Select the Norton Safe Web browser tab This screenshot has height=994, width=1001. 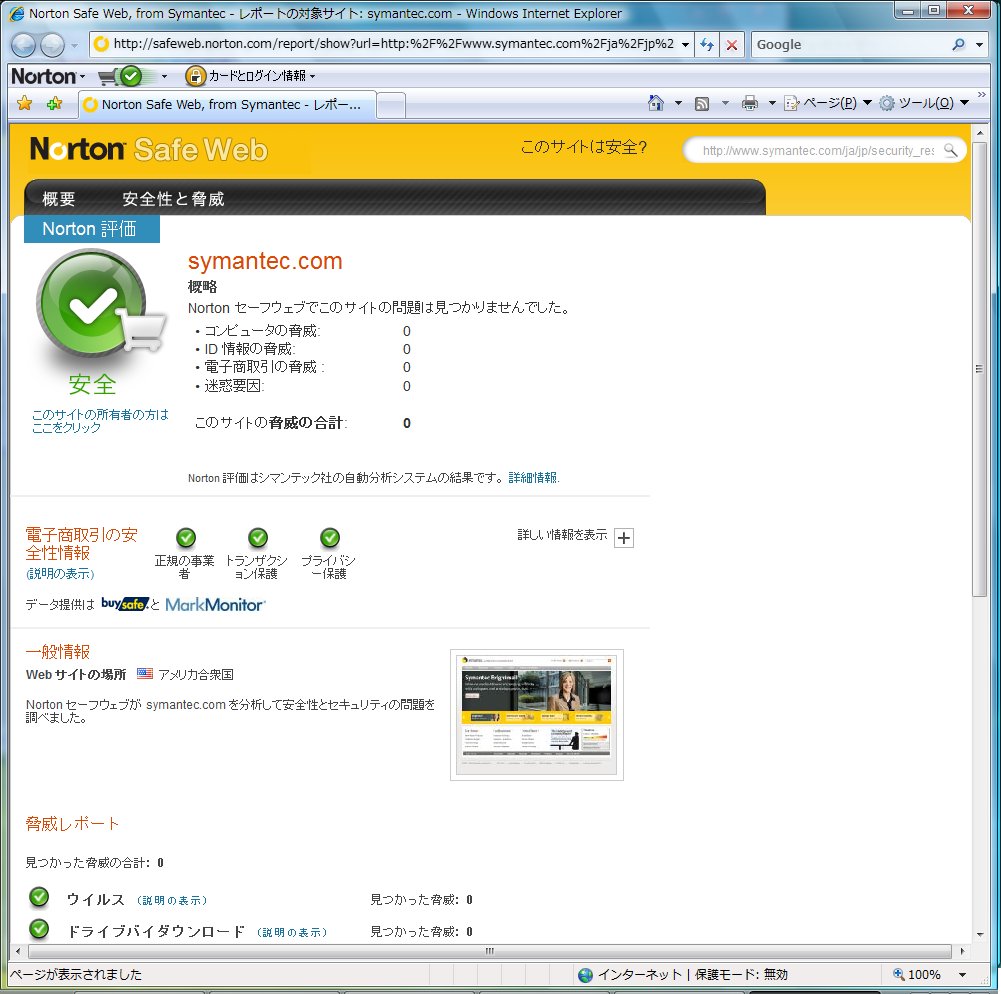[x=227, y=105]
